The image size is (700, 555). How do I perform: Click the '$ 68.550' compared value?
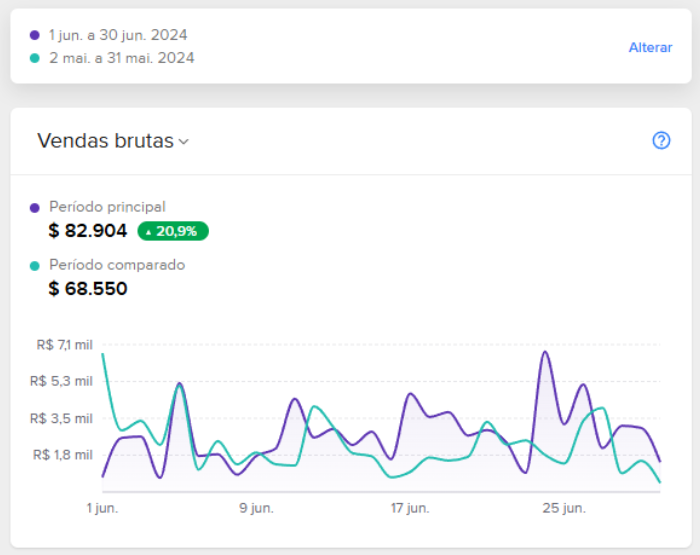(88, 288)
